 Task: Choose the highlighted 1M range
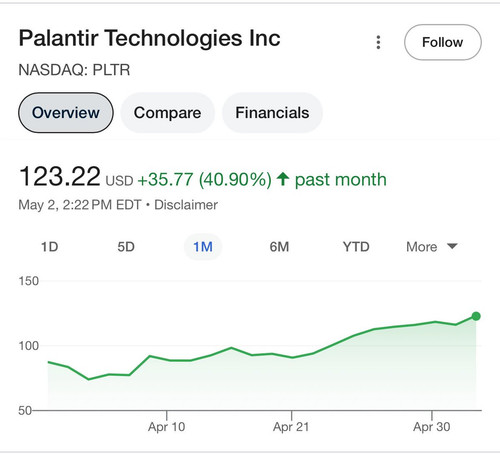203,247
